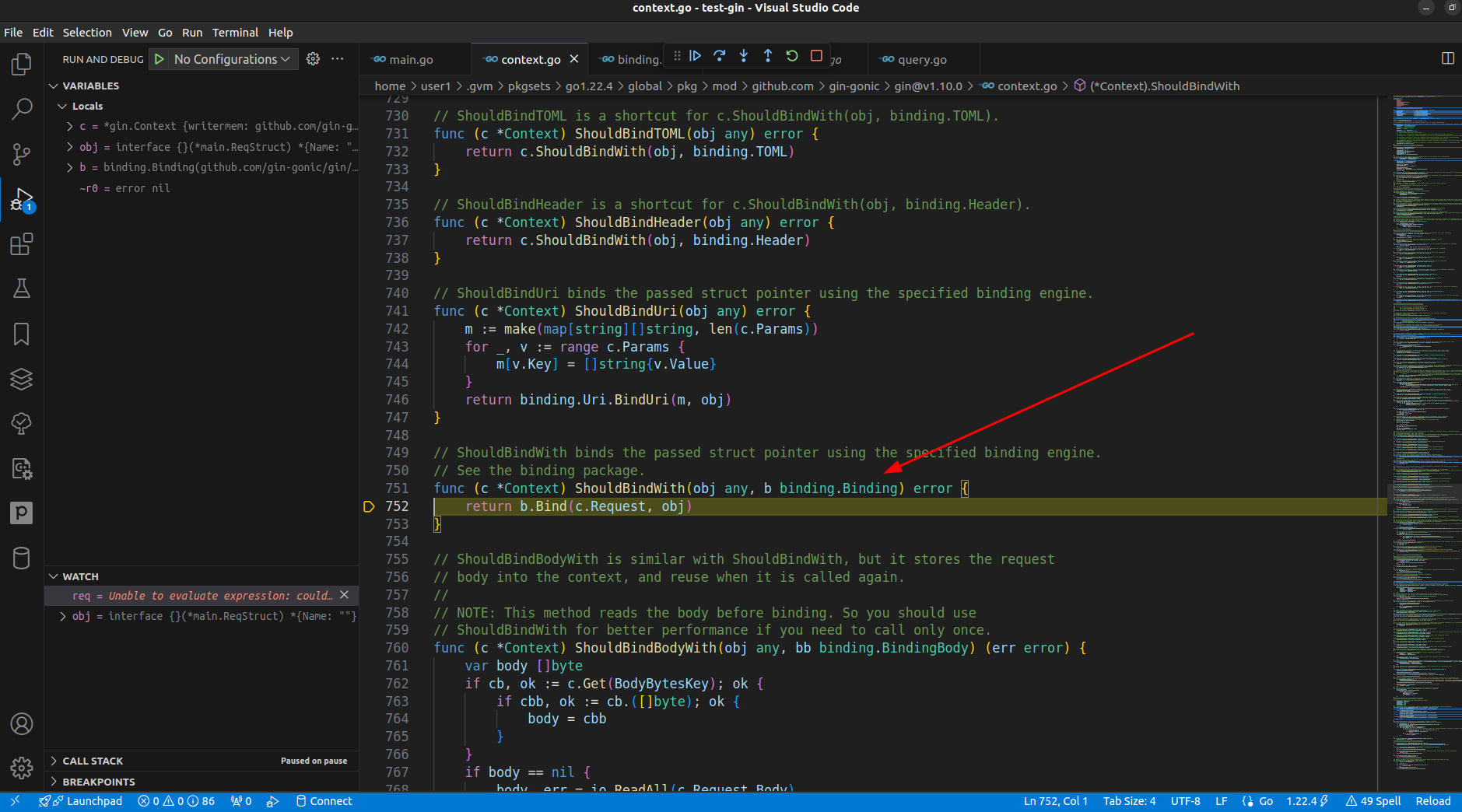Stop the debug session

coord(816,56)
